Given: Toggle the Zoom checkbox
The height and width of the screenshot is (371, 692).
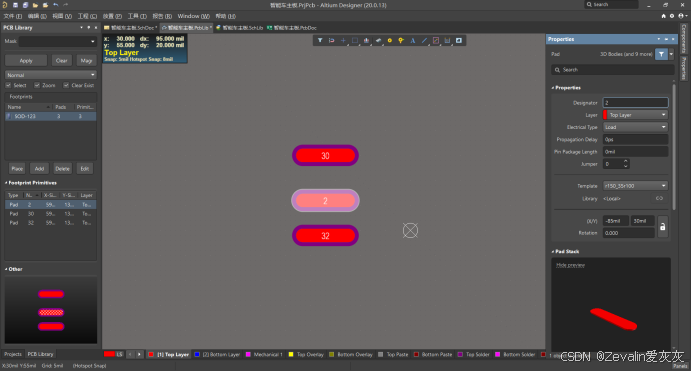Looking at the screenshot, I should pyautogui.click(x=37, y=85).
